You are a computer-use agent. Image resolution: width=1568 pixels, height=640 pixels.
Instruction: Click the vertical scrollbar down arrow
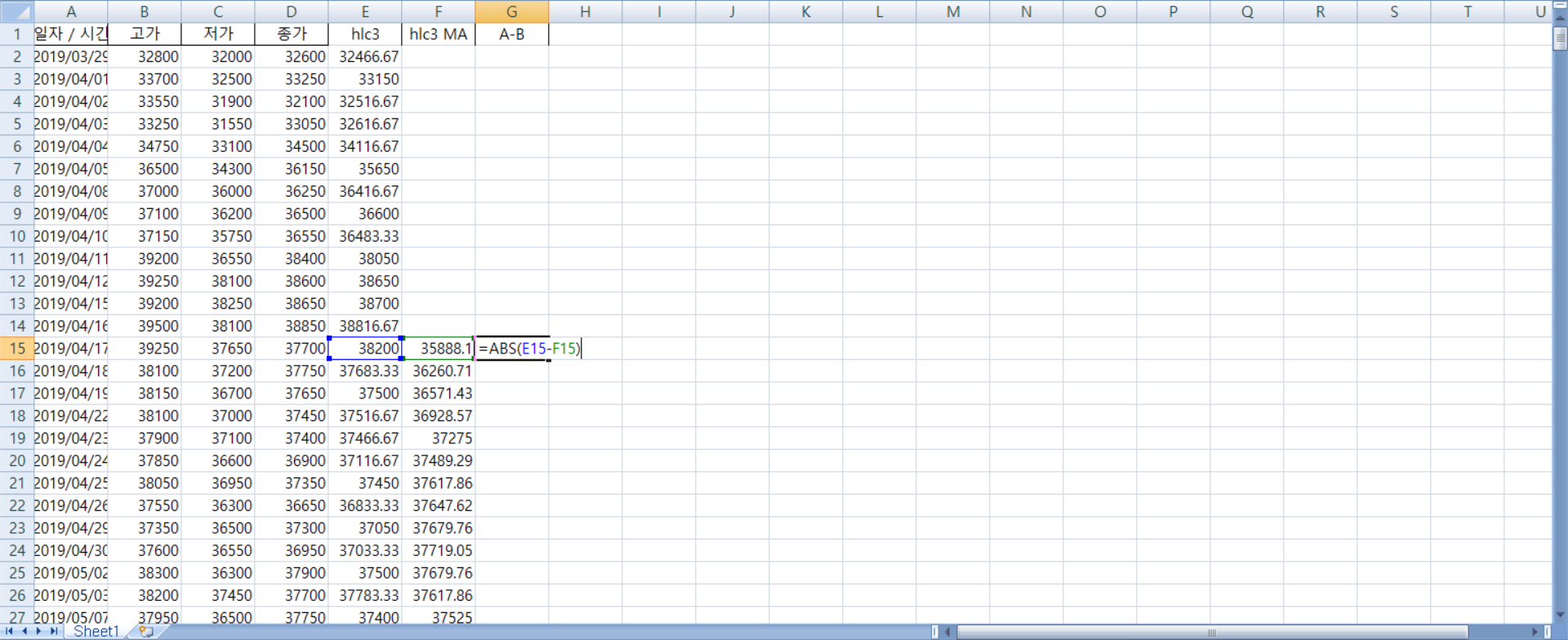[1560, 615]
